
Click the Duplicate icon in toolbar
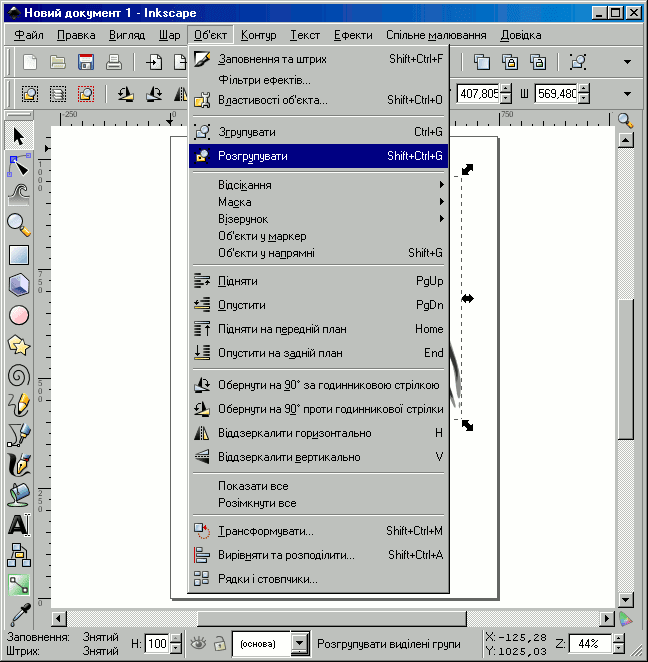click(482, 62)
